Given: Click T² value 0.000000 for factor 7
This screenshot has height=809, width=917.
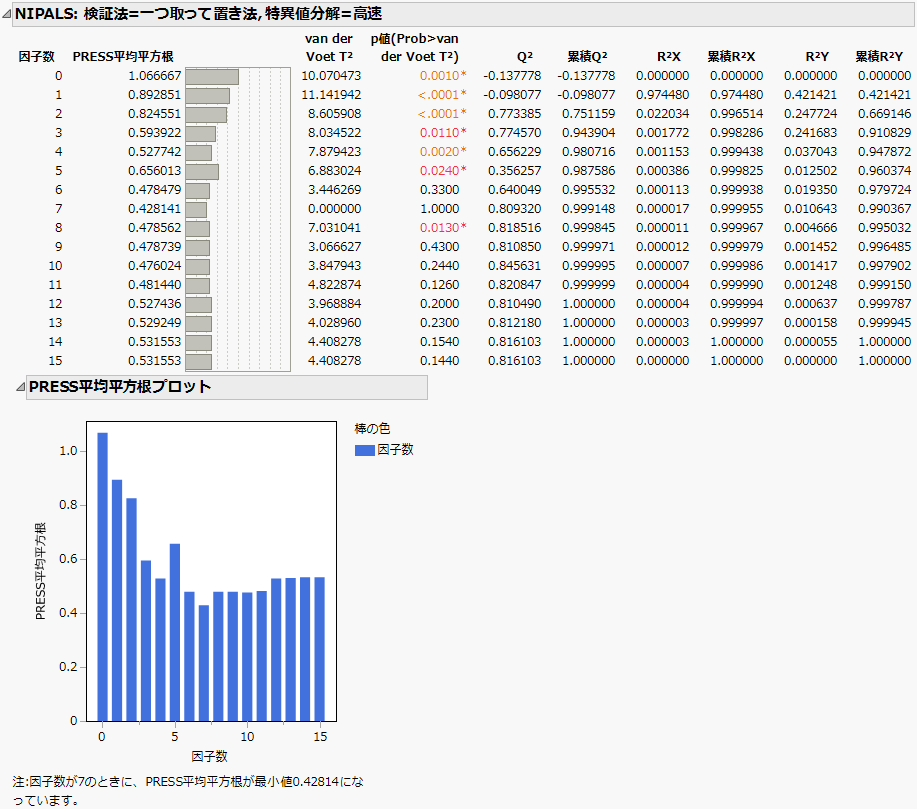Looking at the screenshot, I should [x=335, y=209].
